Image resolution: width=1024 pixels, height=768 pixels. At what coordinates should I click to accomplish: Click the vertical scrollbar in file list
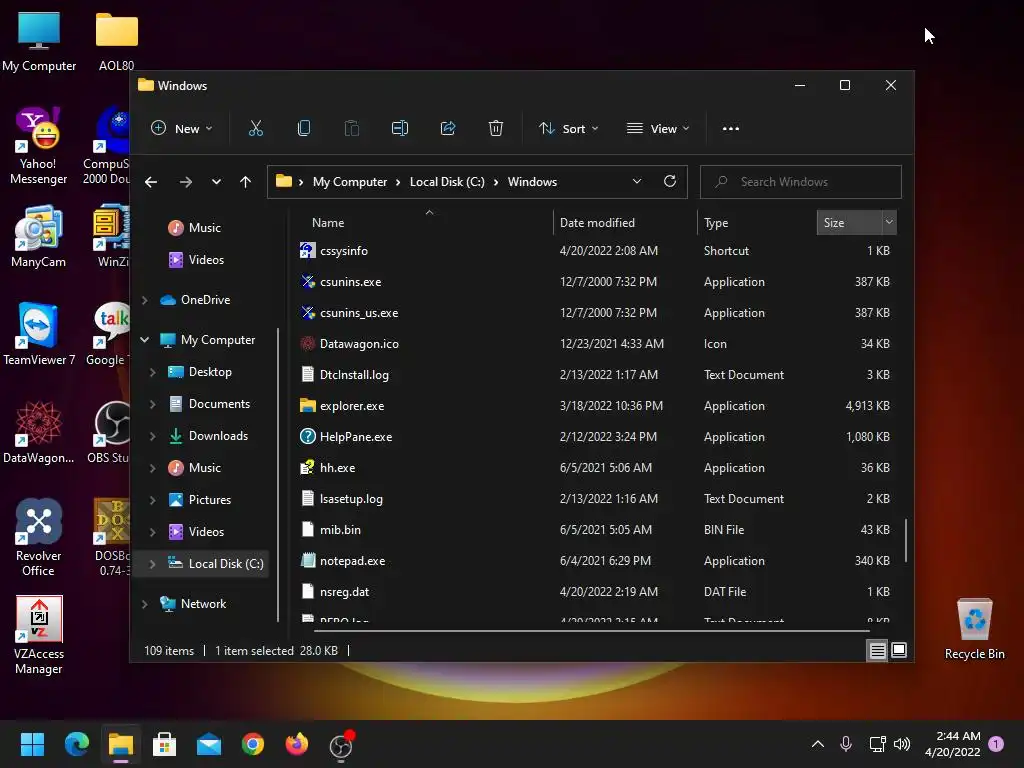coord(906,541)
